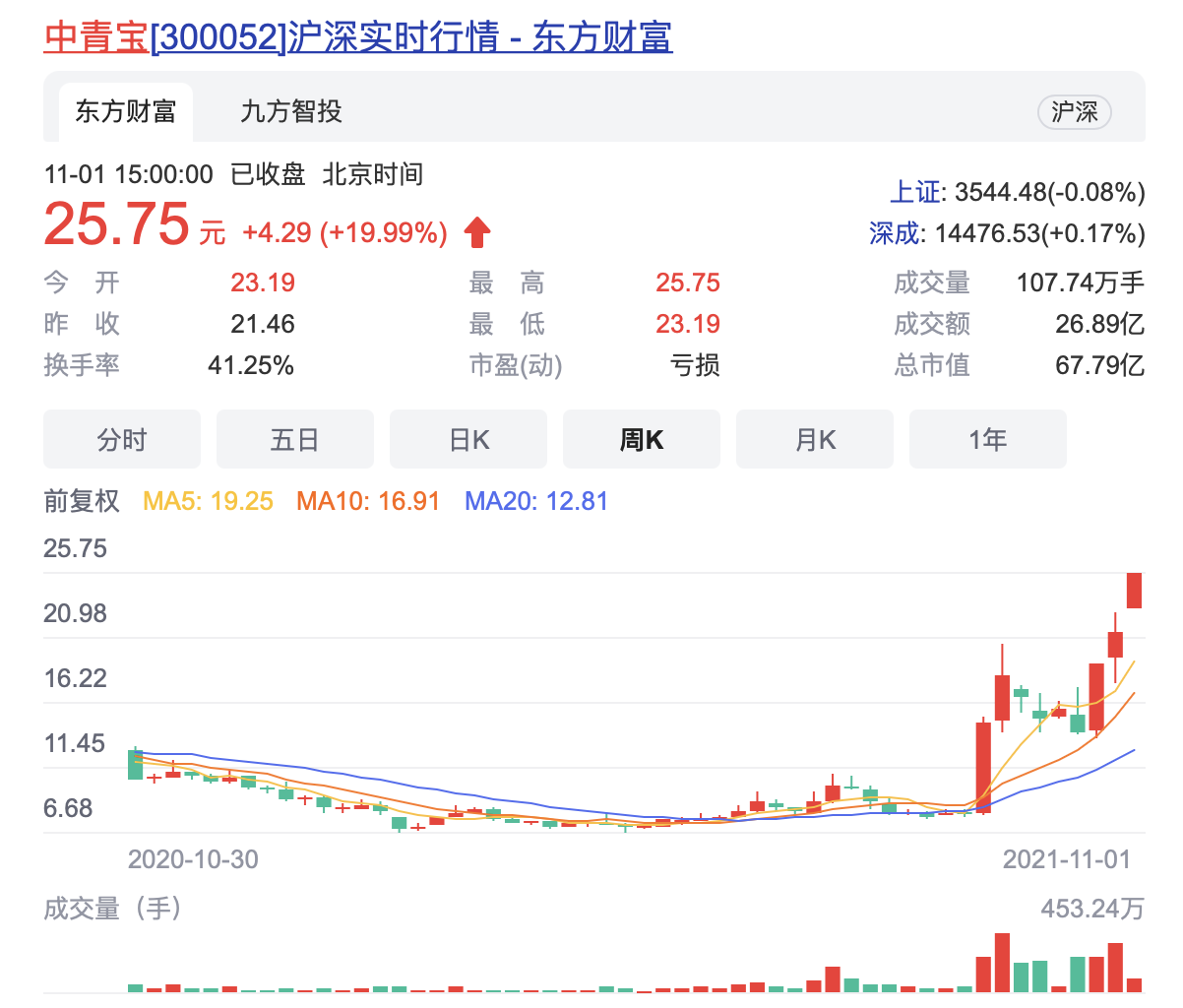Viewport: 1183px width, 1008px height.
Task: Click the 25.75 current price figure
Action: pyautogui.click(x=116, y=224)
